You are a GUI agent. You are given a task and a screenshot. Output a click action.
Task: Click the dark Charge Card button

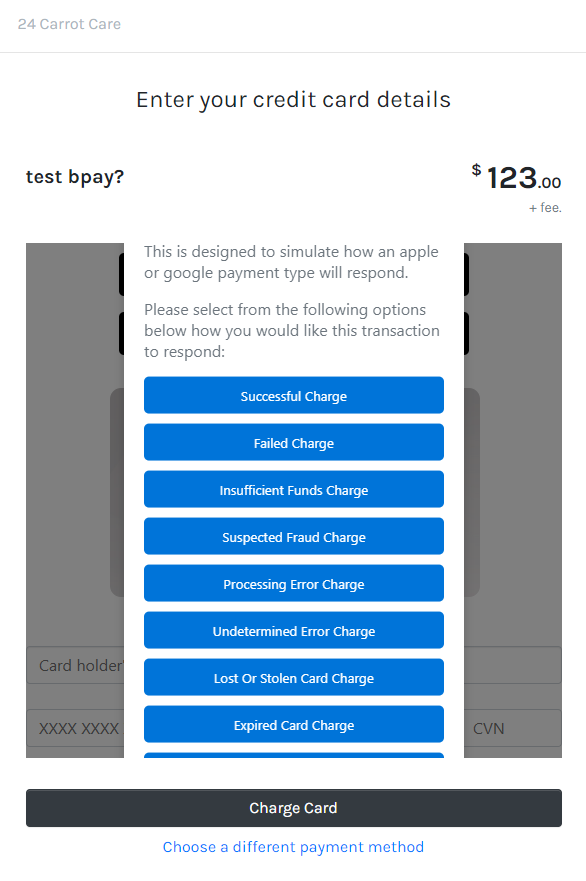pyautogui.click(x=294, y=808)
